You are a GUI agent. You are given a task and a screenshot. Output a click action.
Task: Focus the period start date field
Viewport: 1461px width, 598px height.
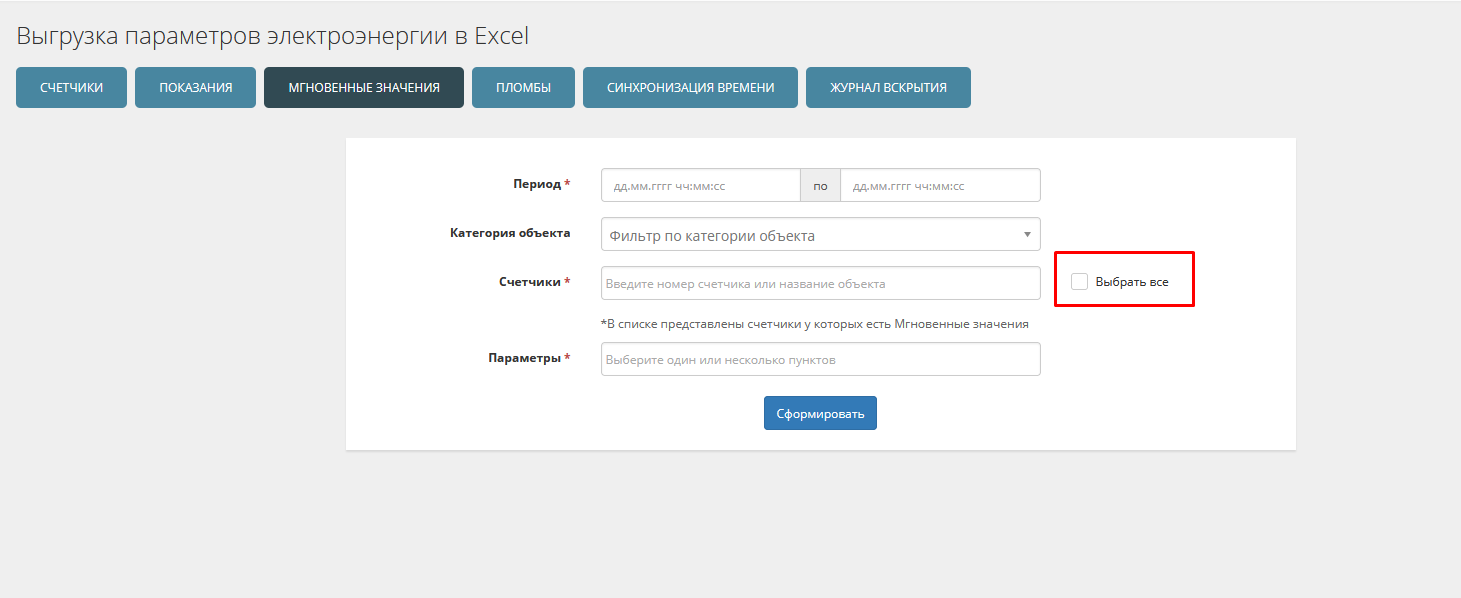pos(700,186)
